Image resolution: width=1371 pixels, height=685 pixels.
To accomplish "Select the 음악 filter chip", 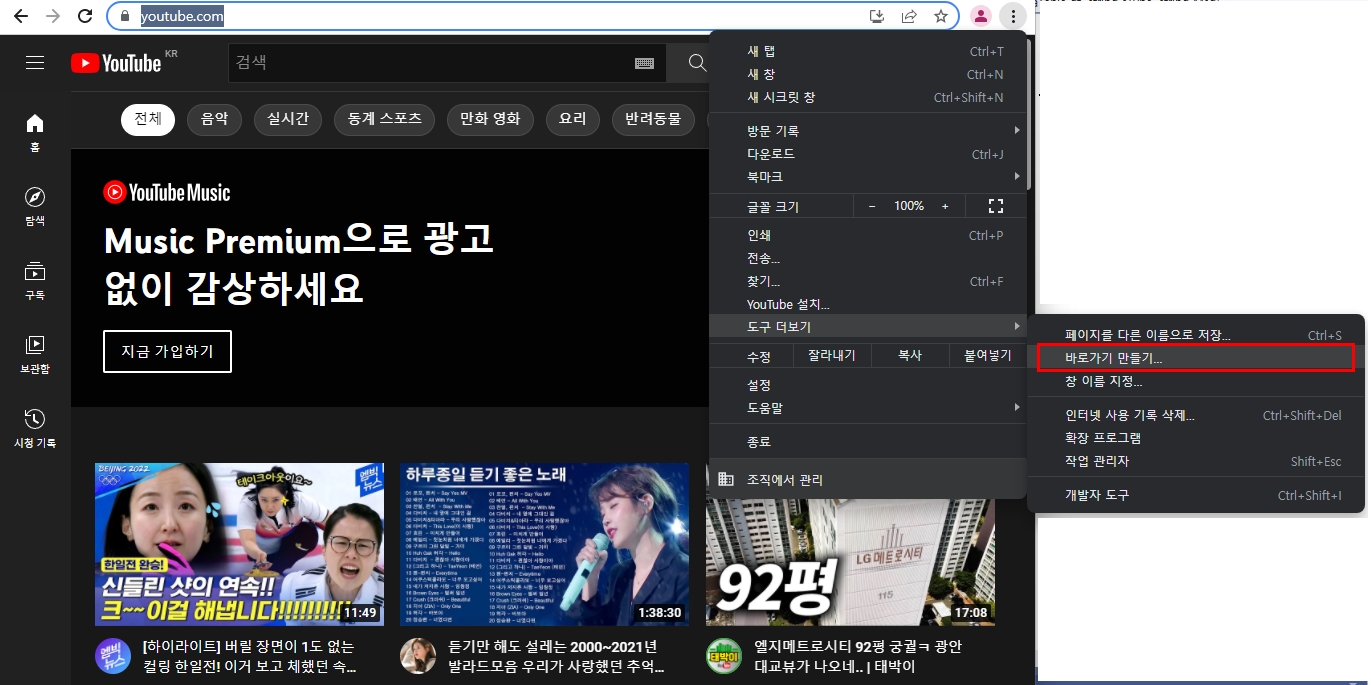I will [214, 119].
